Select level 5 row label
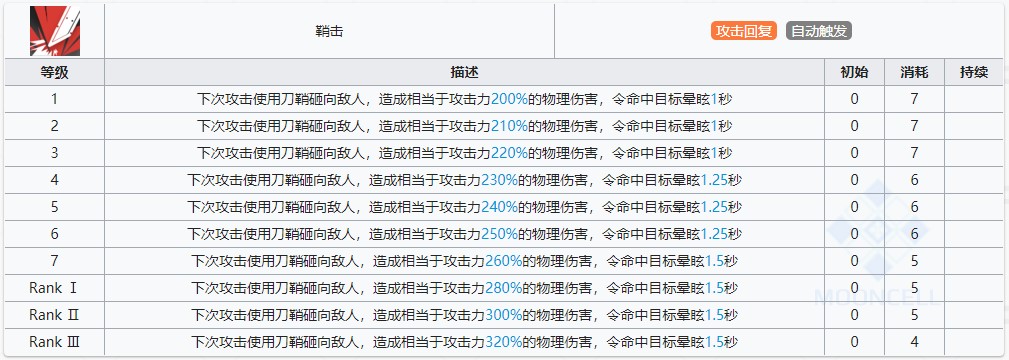Screen dimensions: 1009x360 click(55, 207)
